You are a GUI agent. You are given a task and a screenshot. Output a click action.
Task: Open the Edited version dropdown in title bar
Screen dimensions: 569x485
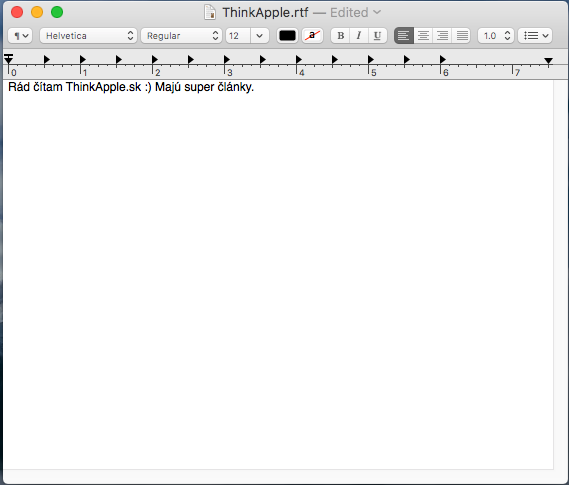coord(356,12)
